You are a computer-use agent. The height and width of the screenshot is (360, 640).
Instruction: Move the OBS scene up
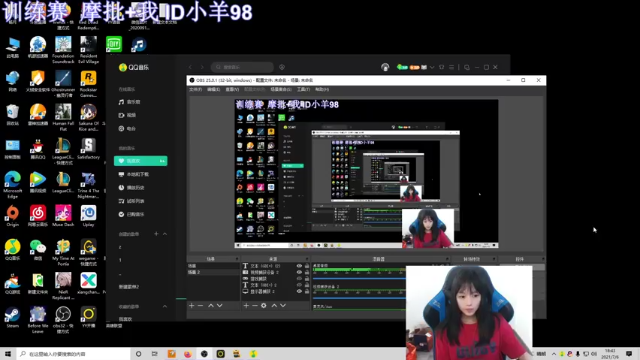[x=211, y=305]
